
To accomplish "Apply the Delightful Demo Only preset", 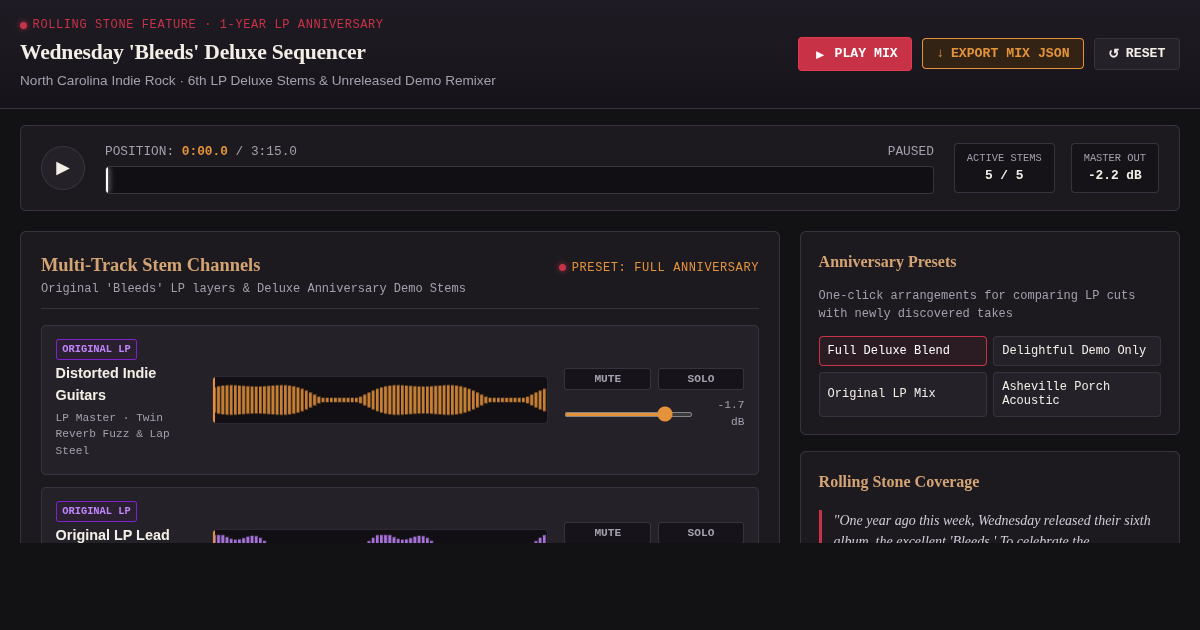I will point(1077,351).
